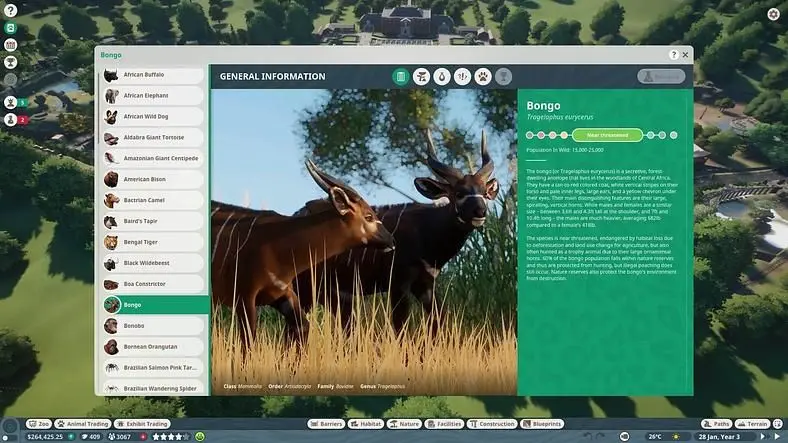
Task: Select Boa Constrictor entry
Action: pyautogui.click(x=153, y=284)
